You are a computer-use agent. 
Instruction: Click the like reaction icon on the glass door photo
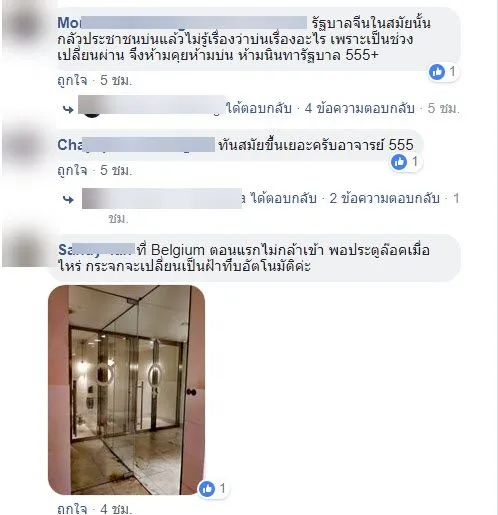pyautogui.click(x=207, y=489)
